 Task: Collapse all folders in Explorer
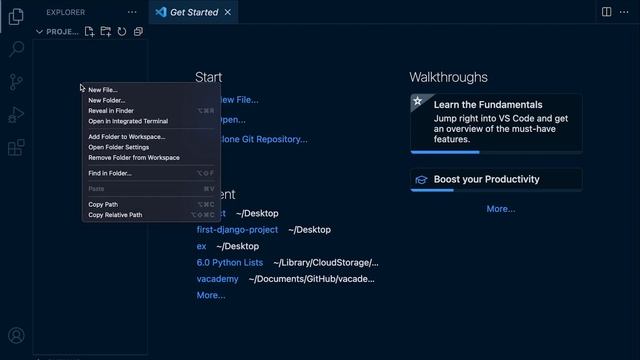(138, 31)
